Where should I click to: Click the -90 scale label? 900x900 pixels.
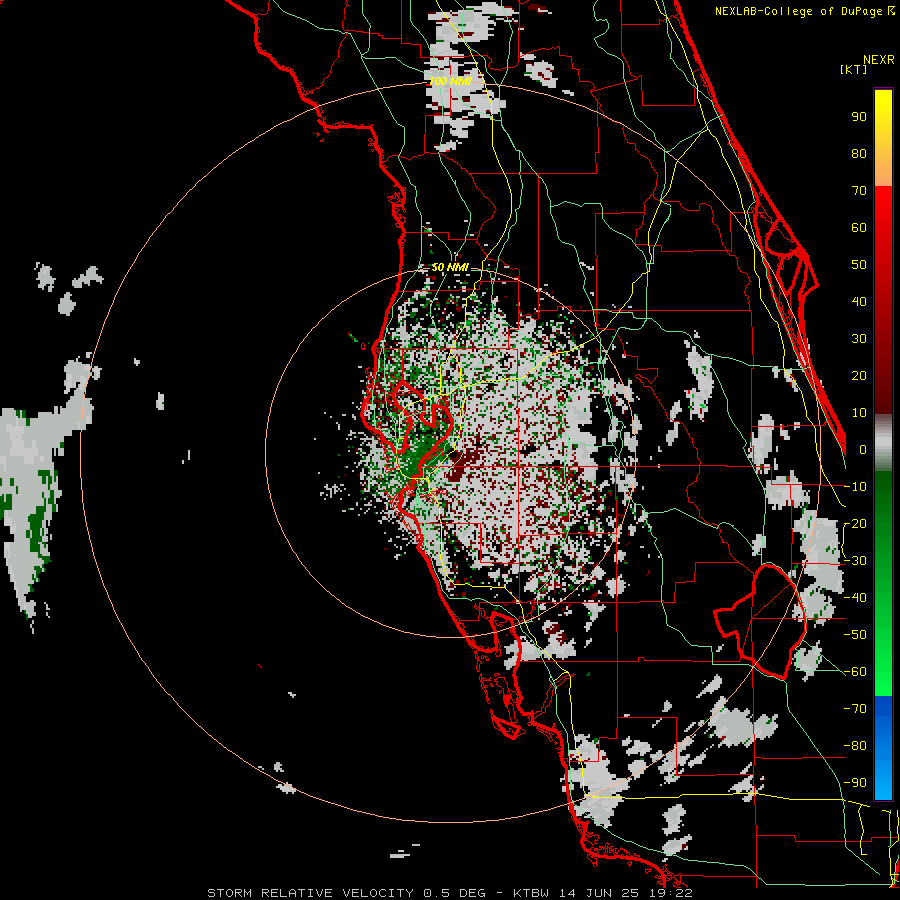pyautogui.click(x=855, y=783)
